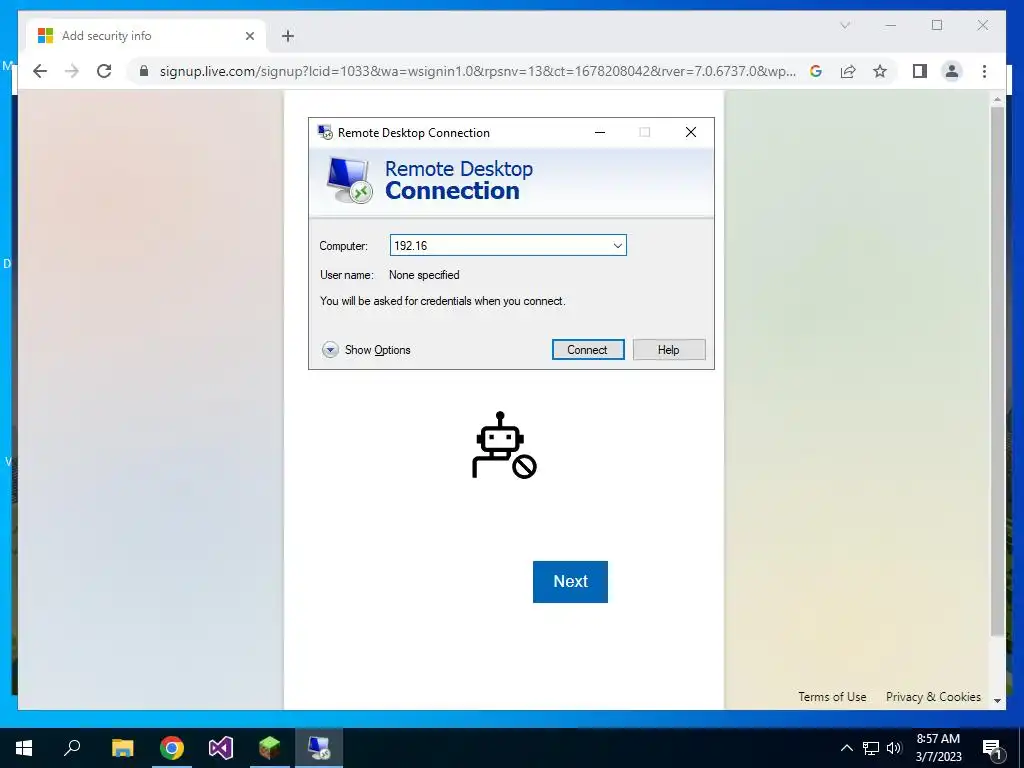Open clock showing 8:57 AM
This screenshot has height=768, width=1024.
coord(938,748)
